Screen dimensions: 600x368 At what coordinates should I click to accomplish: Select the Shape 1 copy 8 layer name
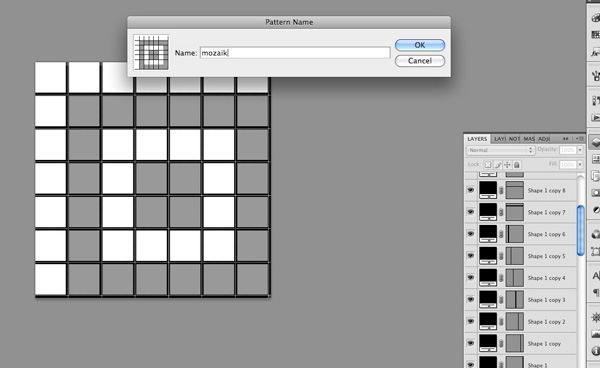546,191
